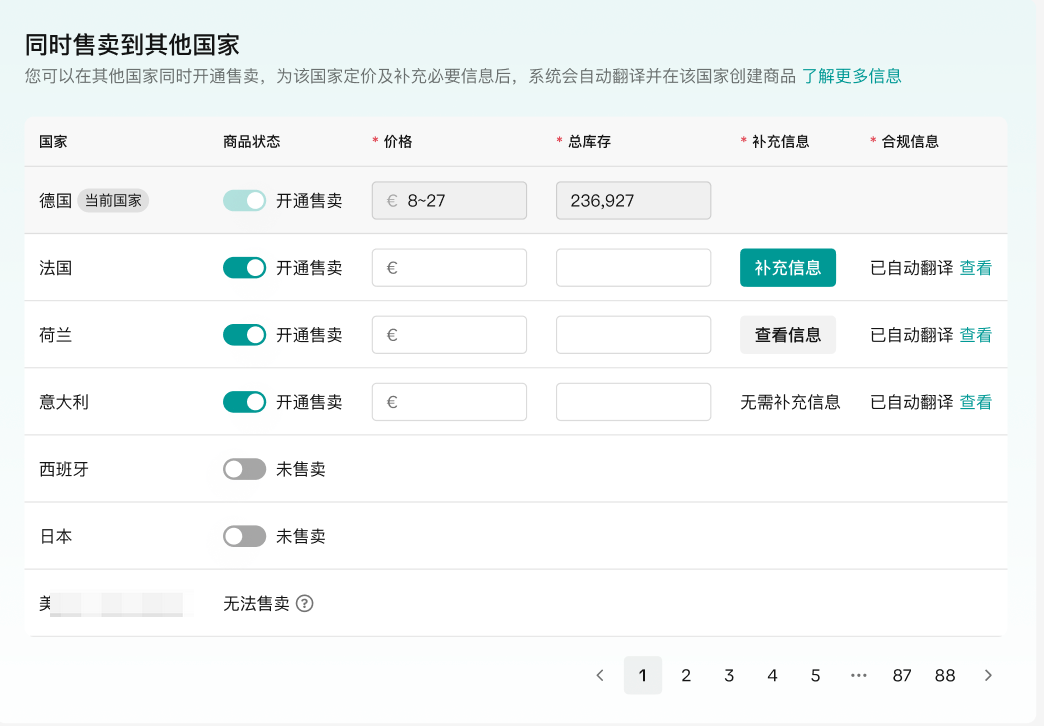Jump to page 88 in pagination

pos(945,675)
